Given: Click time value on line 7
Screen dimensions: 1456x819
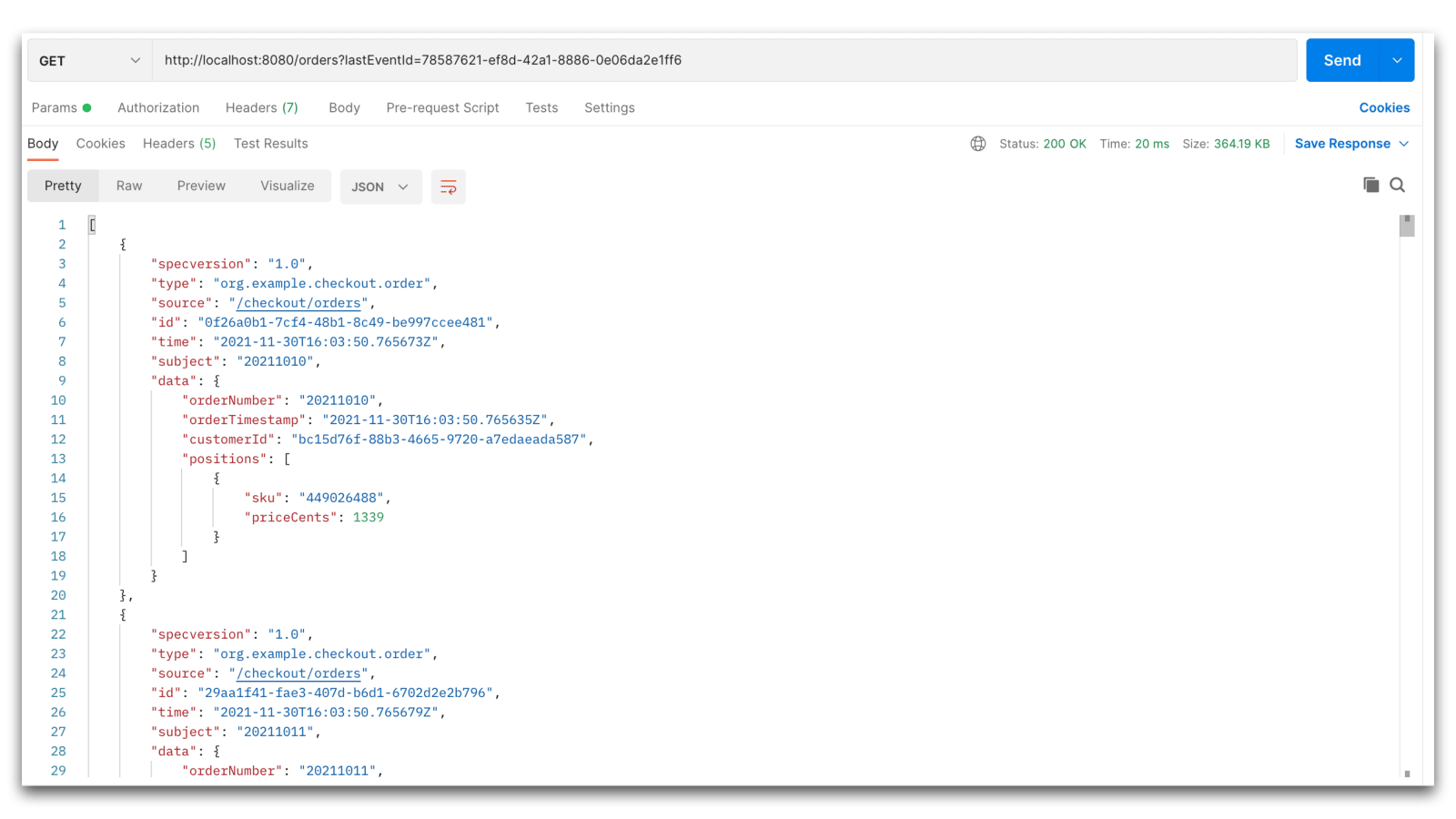Looking at the screenshot, I should pyautogui.click(x=326, y=342).
